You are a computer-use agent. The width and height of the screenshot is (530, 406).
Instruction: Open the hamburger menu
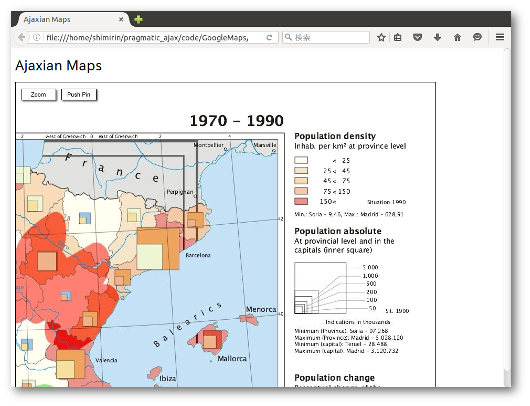point(500,37)
